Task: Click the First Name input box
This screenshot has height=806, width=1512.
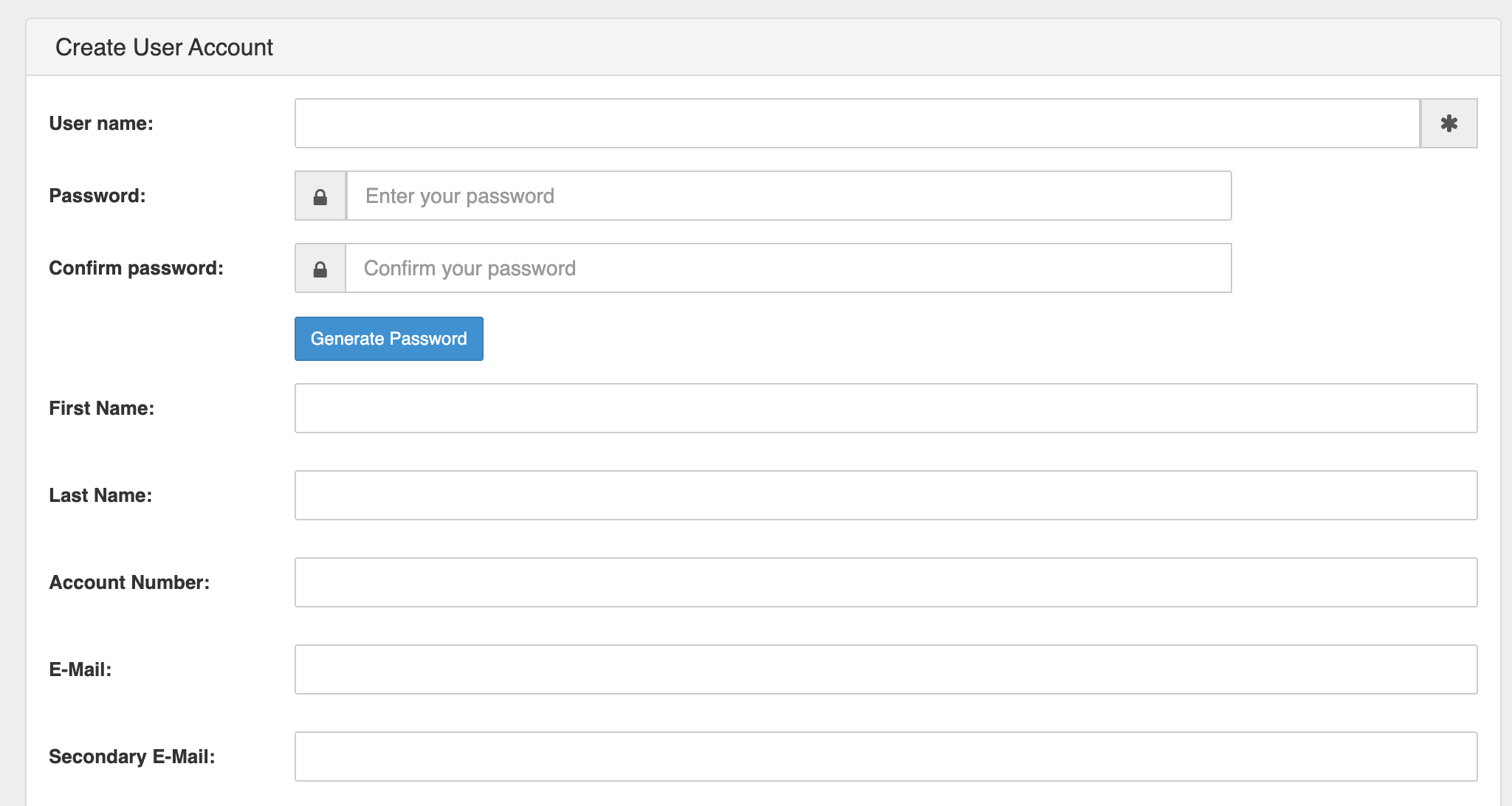Action: 885,408
